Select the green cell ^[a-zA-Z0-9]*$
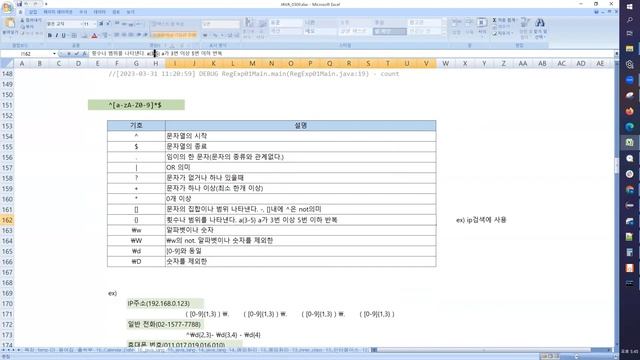The width and height of the screenshot is (640, 360). (136, 105)
